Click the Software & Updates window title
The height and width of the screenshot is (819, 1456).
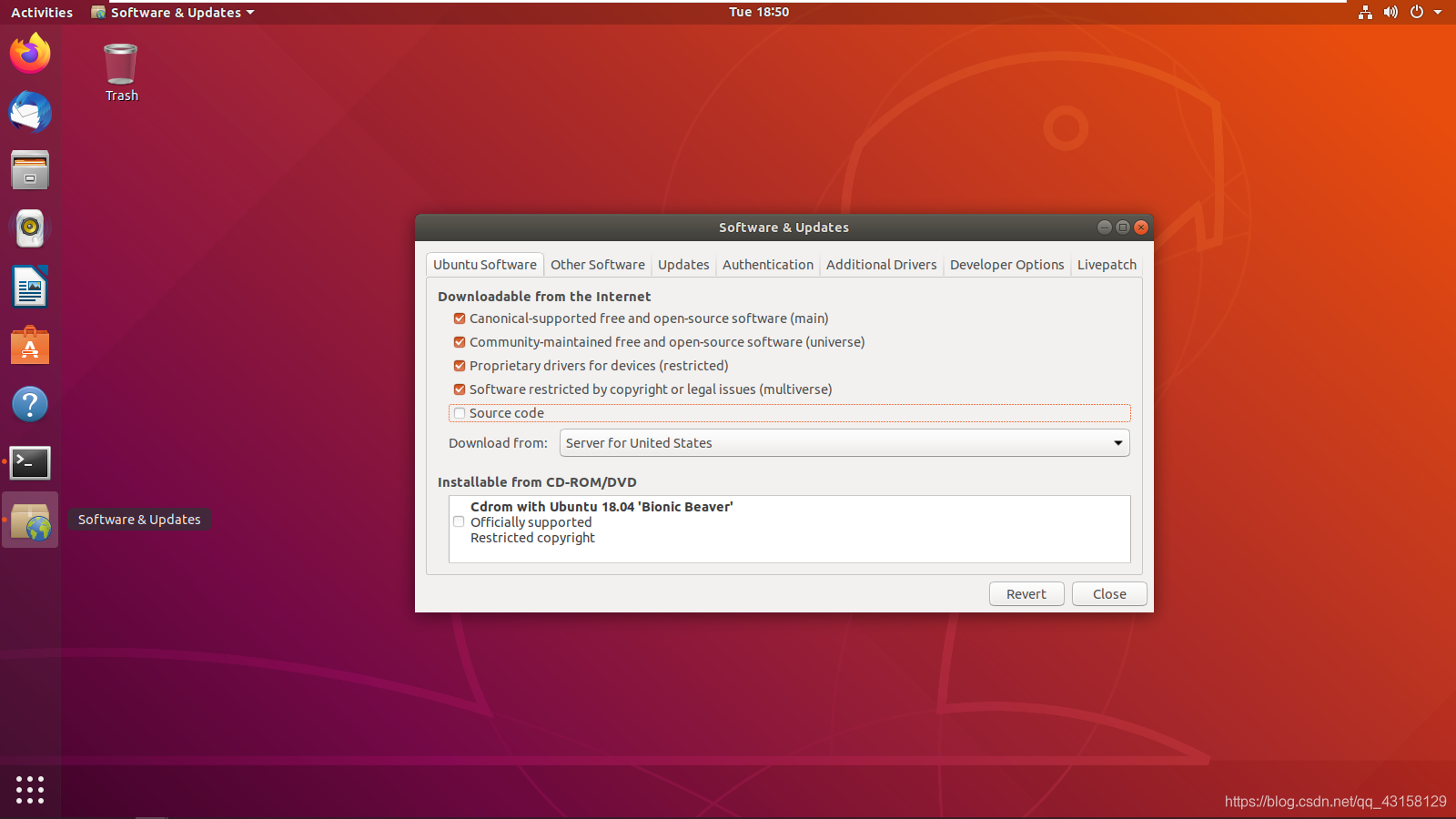[784, 227]
